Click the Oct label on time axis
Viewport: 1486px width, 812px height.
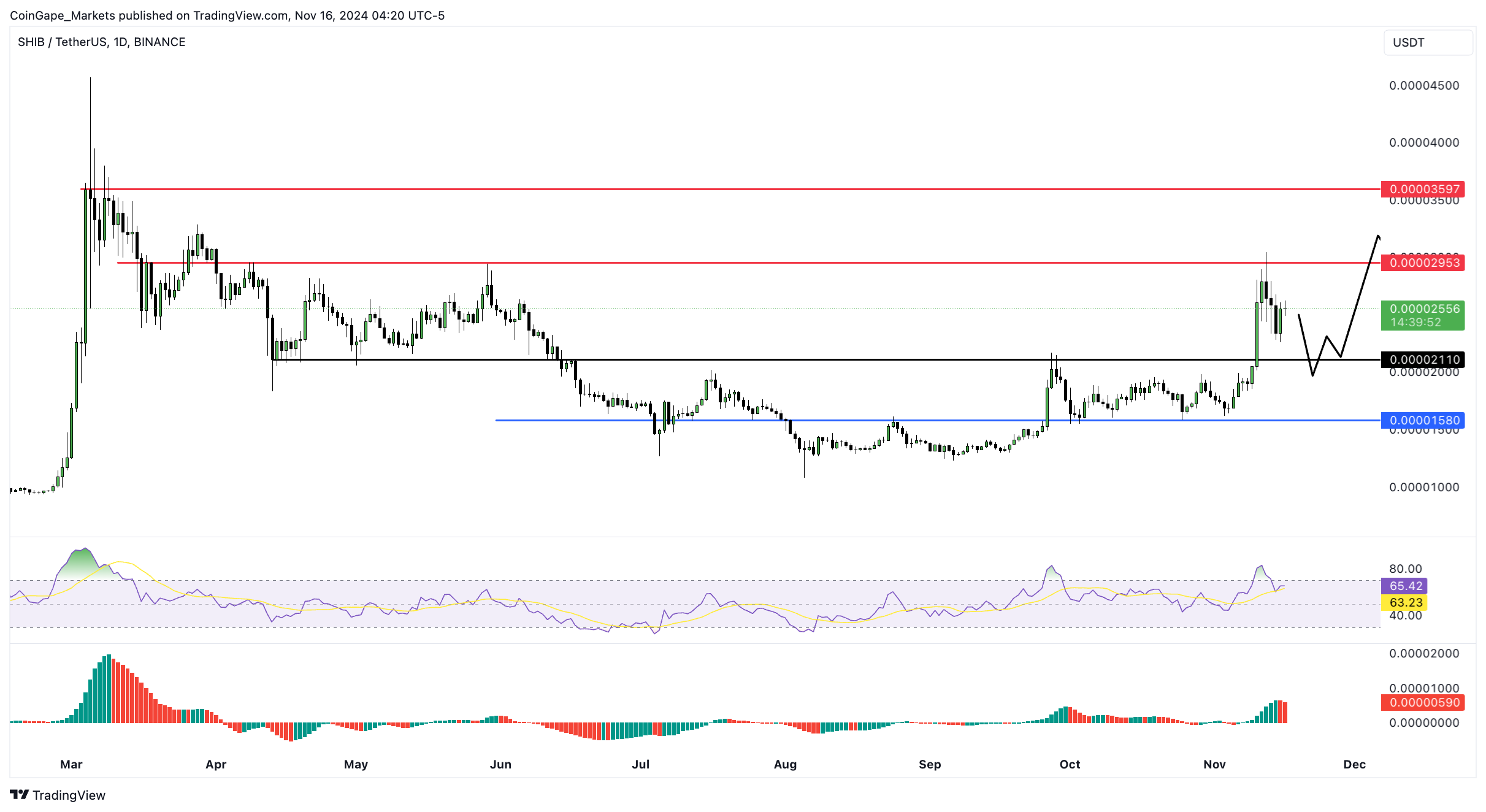click(x=1070, y=764)
